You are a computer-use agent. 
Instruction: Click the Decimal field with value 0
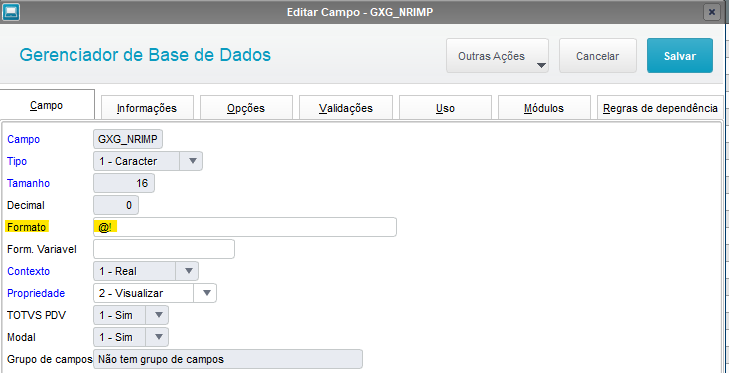pyautogui.click(x=116, y=205)
